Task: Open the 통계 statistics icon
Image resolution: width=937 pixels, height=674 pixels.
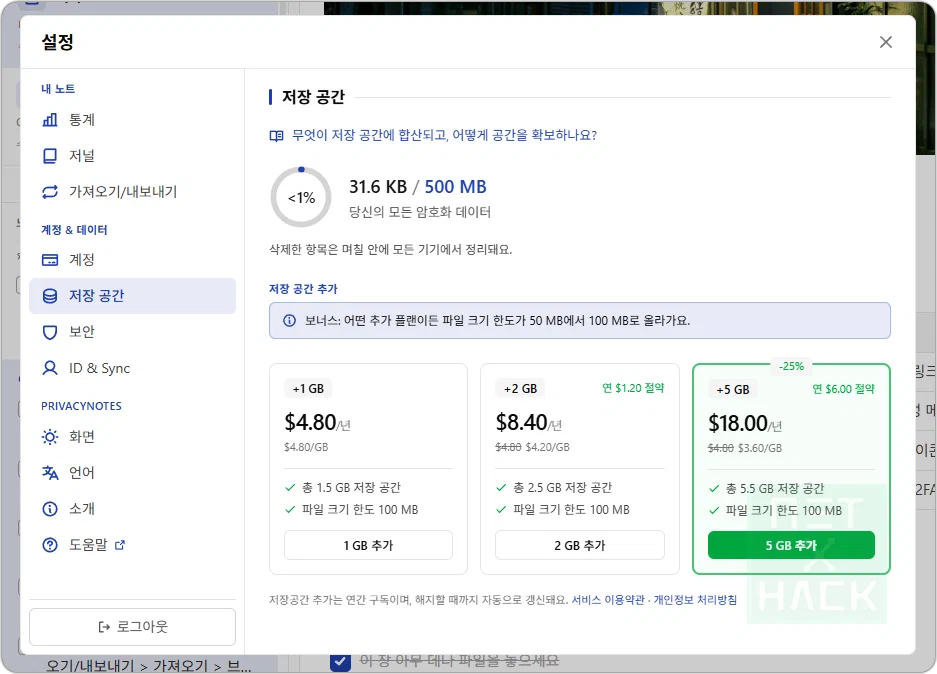Action: coord(50,120)
